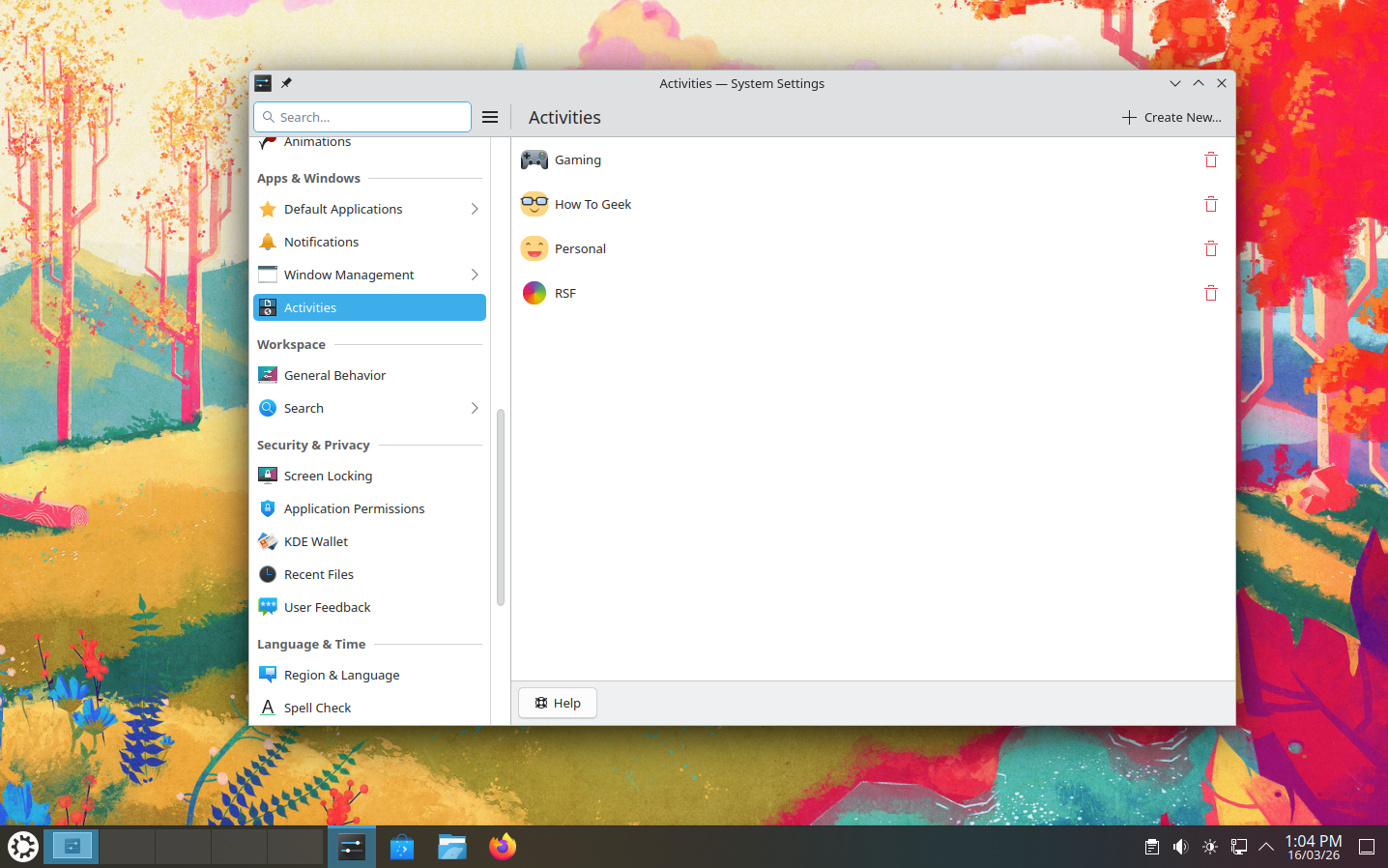
Task: Click Create New activity button
Action: 1171,117
